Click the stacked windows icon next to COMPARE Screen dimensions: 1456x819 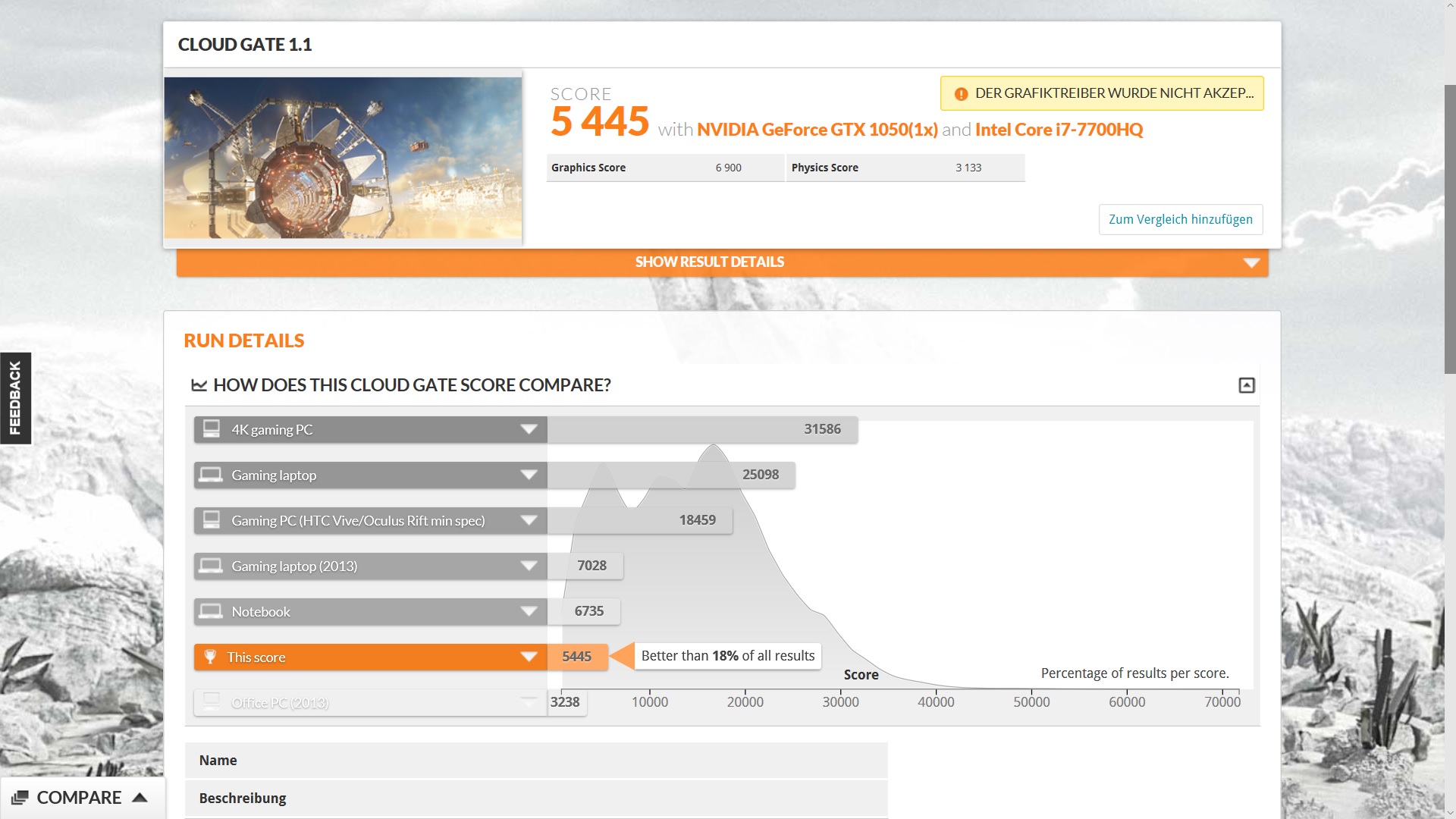20,798
